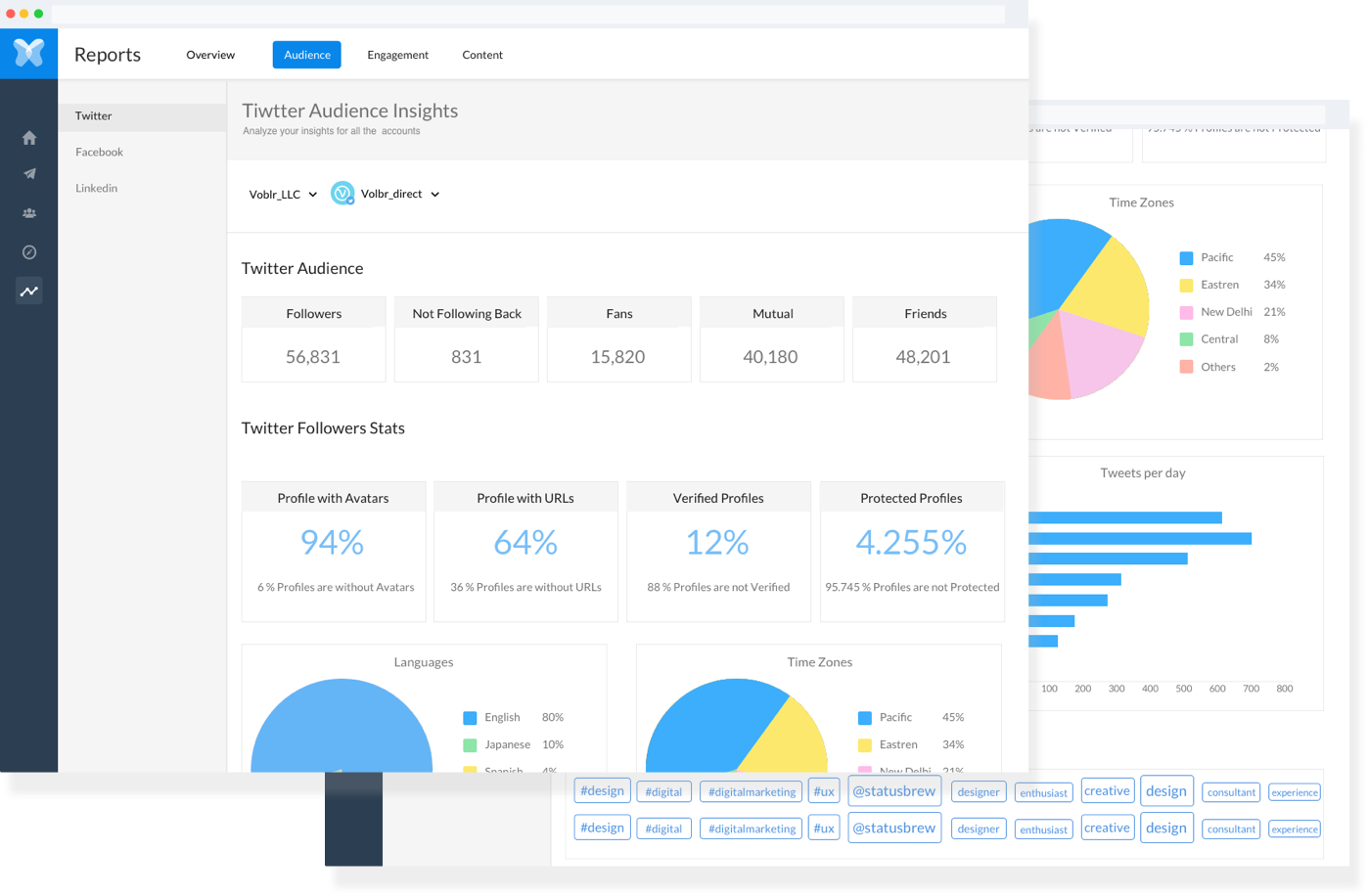
Task: Open the Publish paper-plane icon
Action: 29,174
